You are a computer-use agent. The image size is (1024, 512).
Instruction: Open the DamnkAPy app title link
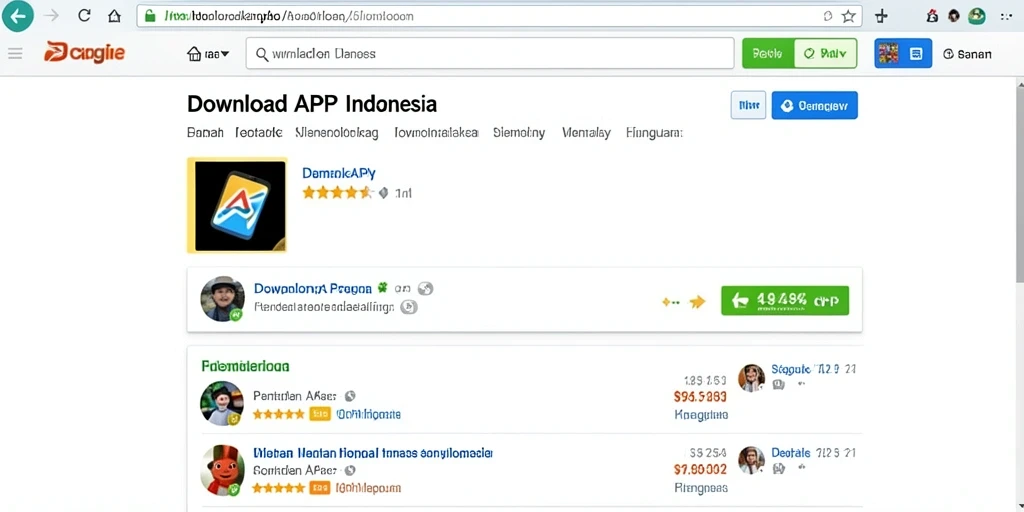pyautogui.click(x=338, y=173)
